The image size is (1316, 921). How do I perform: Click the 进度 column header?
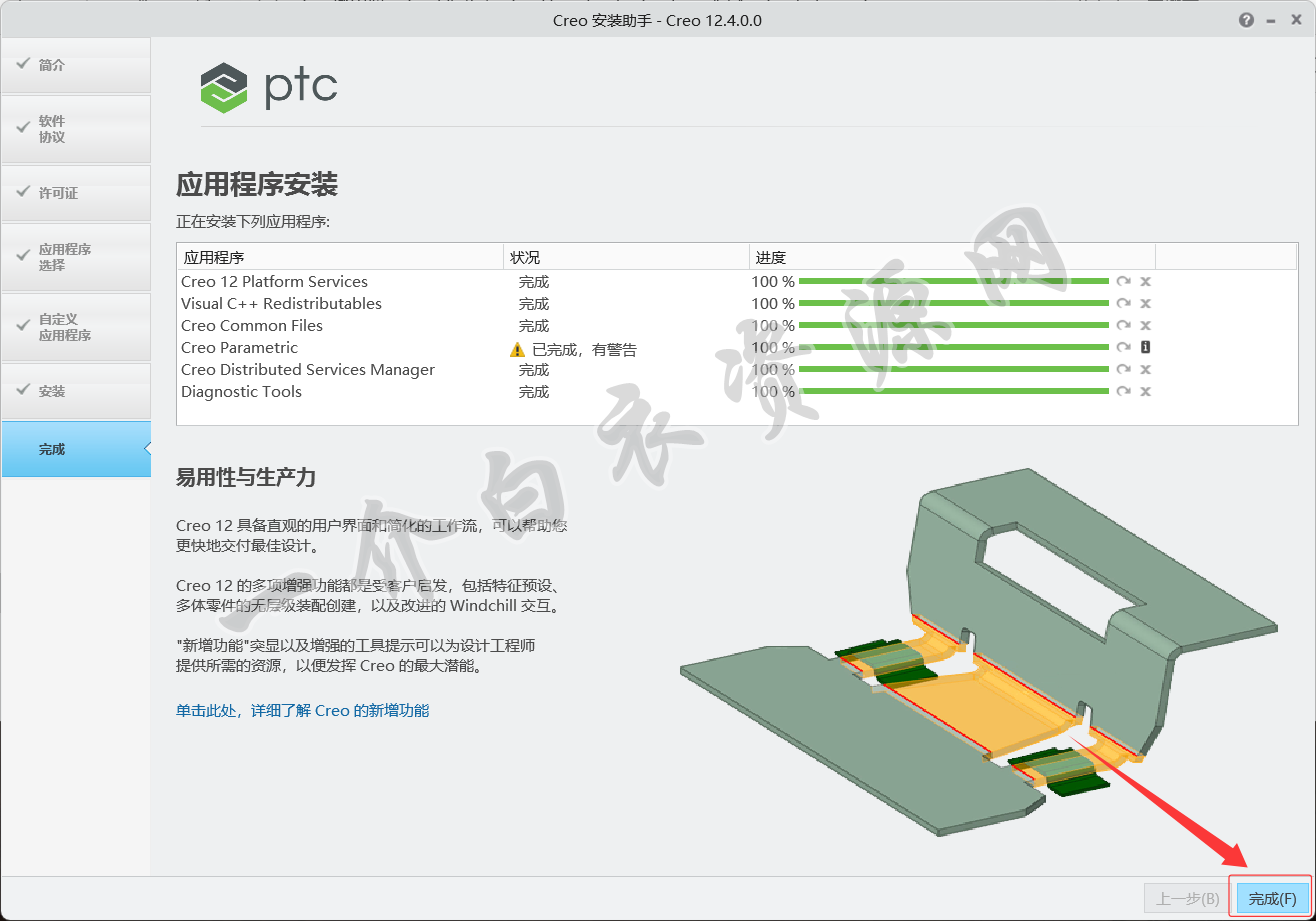click(952, 257)
